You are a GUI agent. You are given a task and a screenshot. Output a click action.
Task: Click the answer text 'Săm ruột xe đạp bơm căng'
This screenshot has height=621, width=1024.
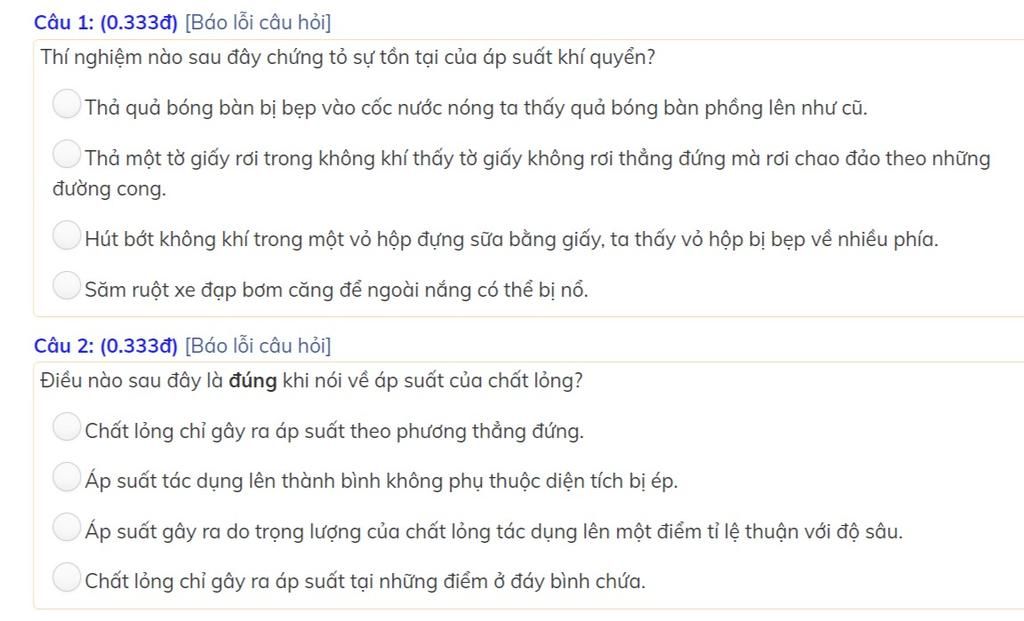tap(336, 290)
